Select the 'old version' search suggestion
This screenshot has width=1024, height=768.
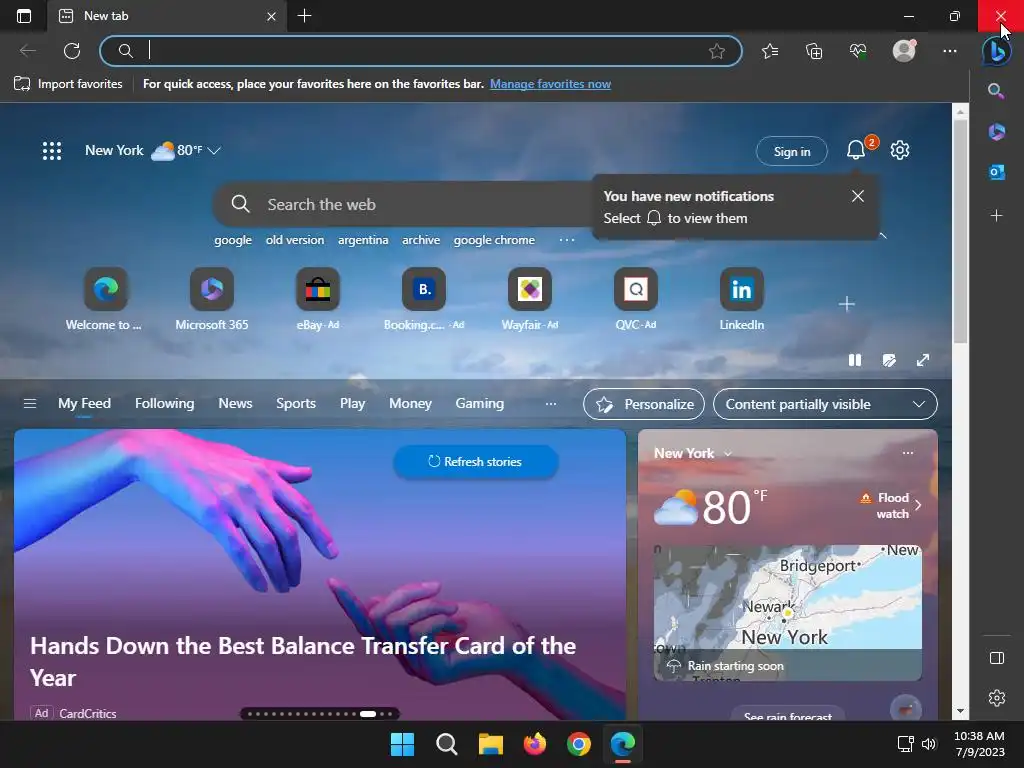[295, 240]
